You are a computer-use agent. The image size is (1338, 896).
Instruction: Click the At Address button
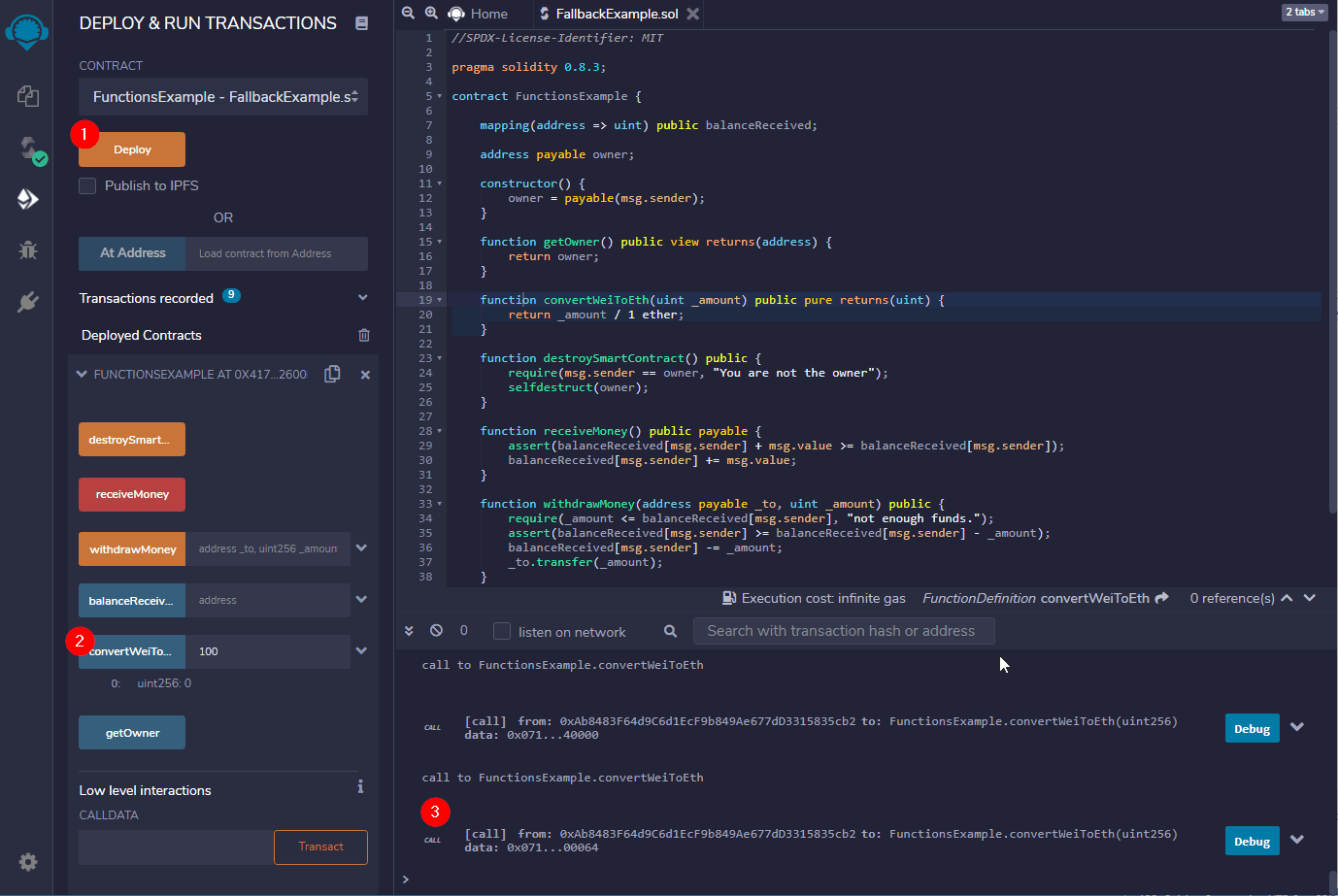click(133, 253)
